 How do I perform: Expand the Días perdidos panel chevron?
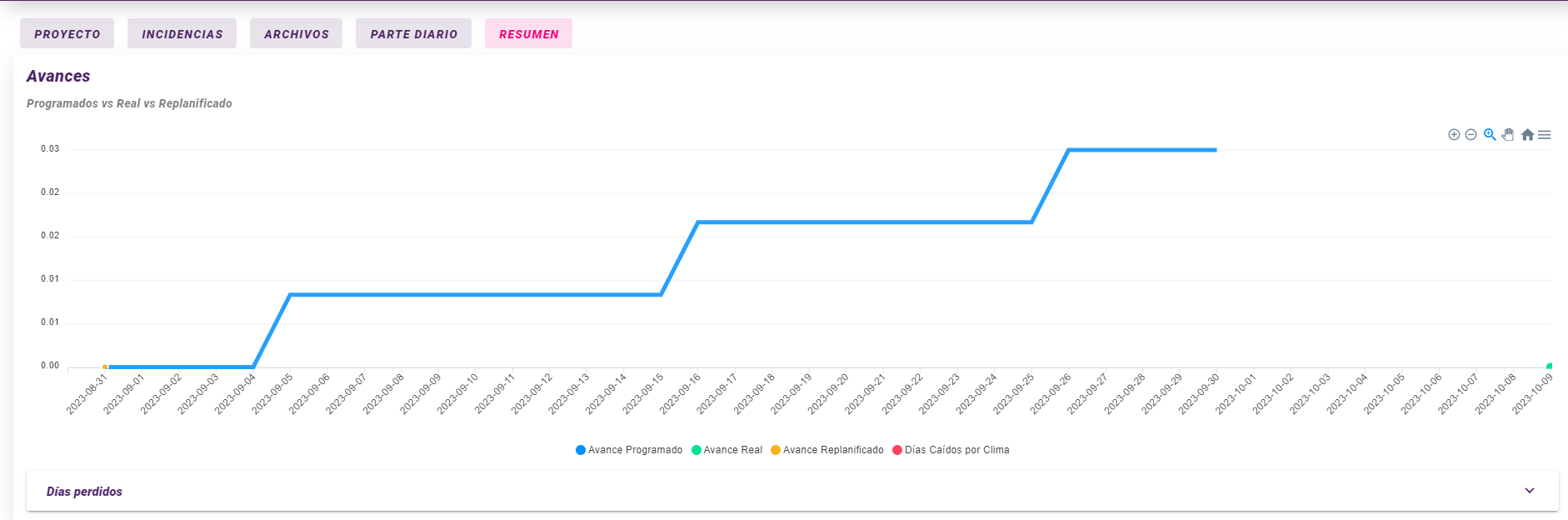[1530, 491]
